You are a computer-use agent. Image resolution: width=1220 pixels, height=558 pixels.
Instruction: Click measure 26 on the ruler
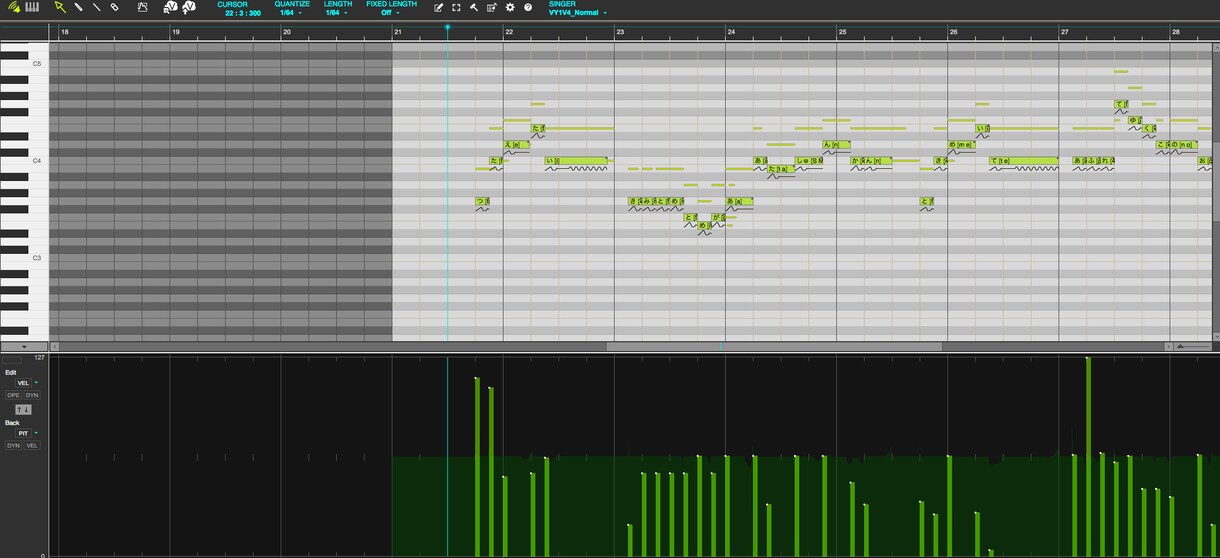point(954,32)
